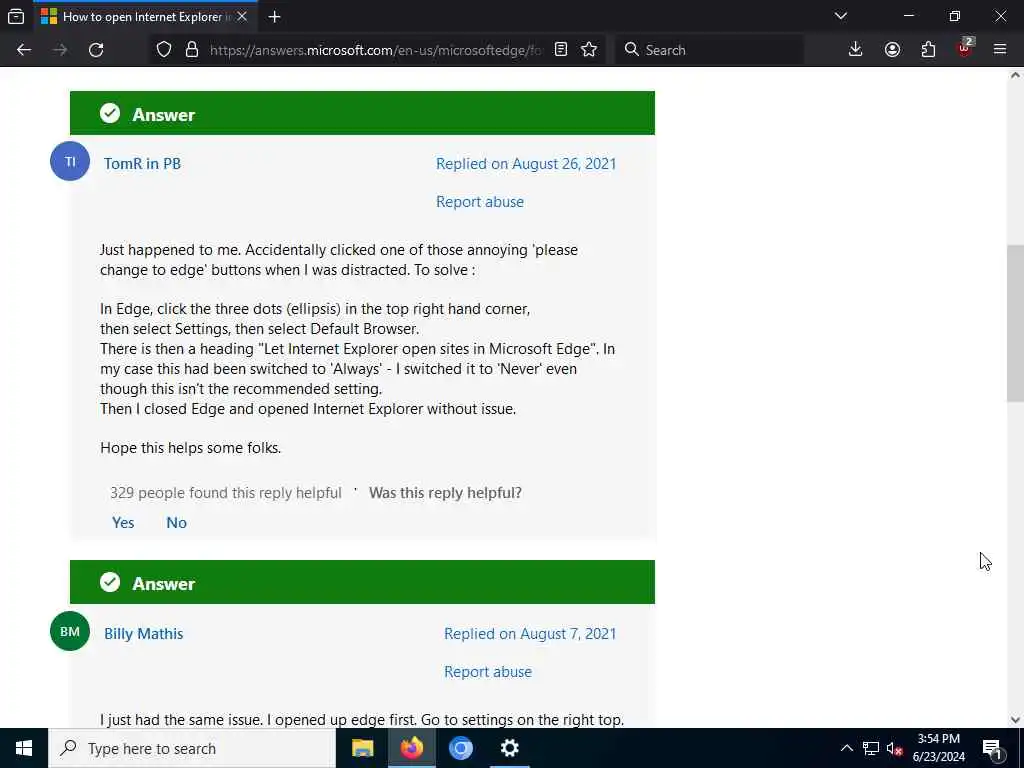Click 'Was this reply helpful?' text
Image resolution: width=1024 pixels, height=768 pixels.
pos(445,493)
